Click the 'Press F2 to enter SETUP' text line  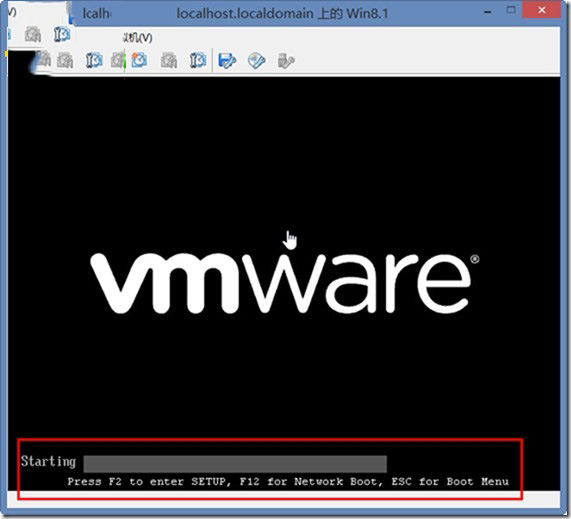tap(288, 482)
